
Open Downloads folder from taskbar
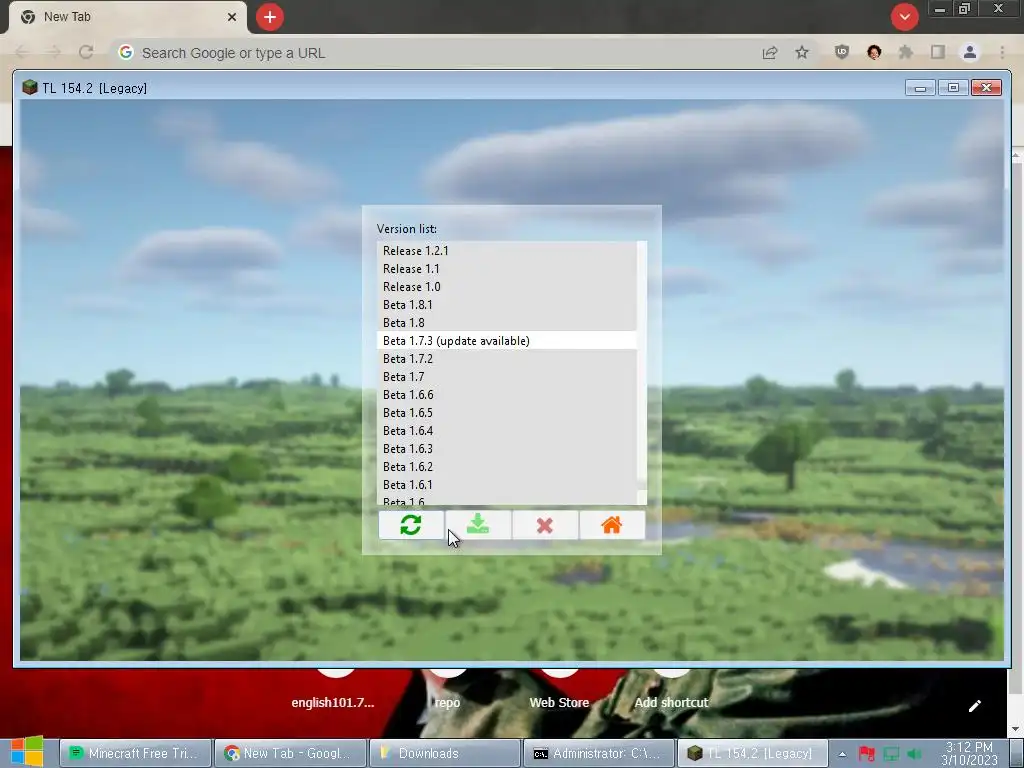445,753
